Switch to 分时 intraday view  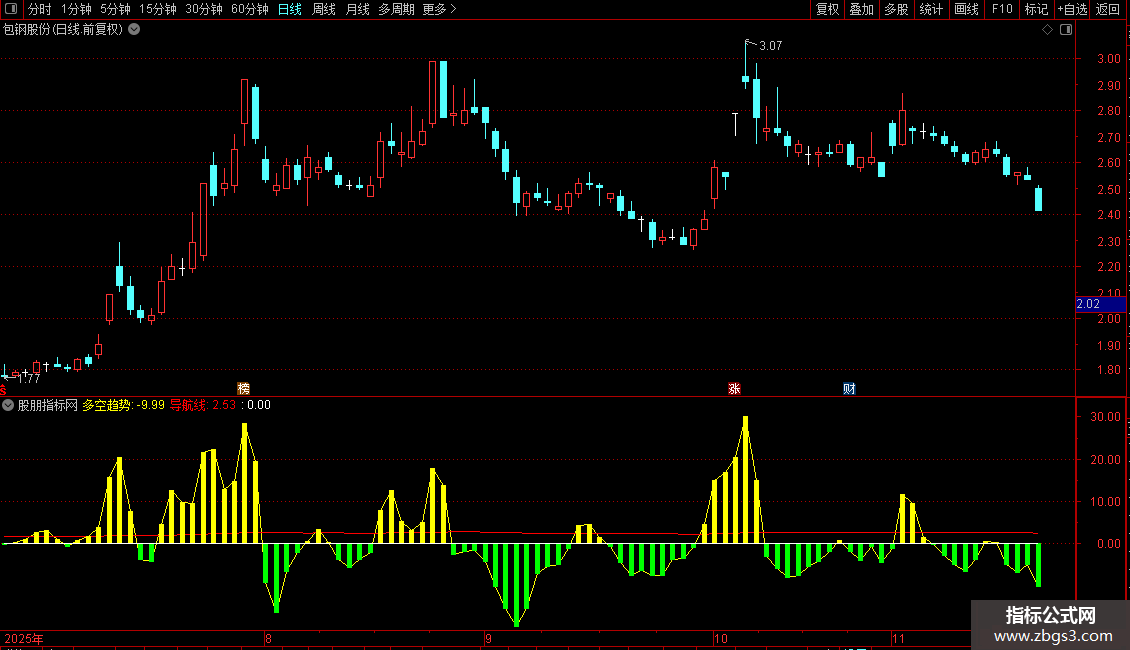(40, 9)
